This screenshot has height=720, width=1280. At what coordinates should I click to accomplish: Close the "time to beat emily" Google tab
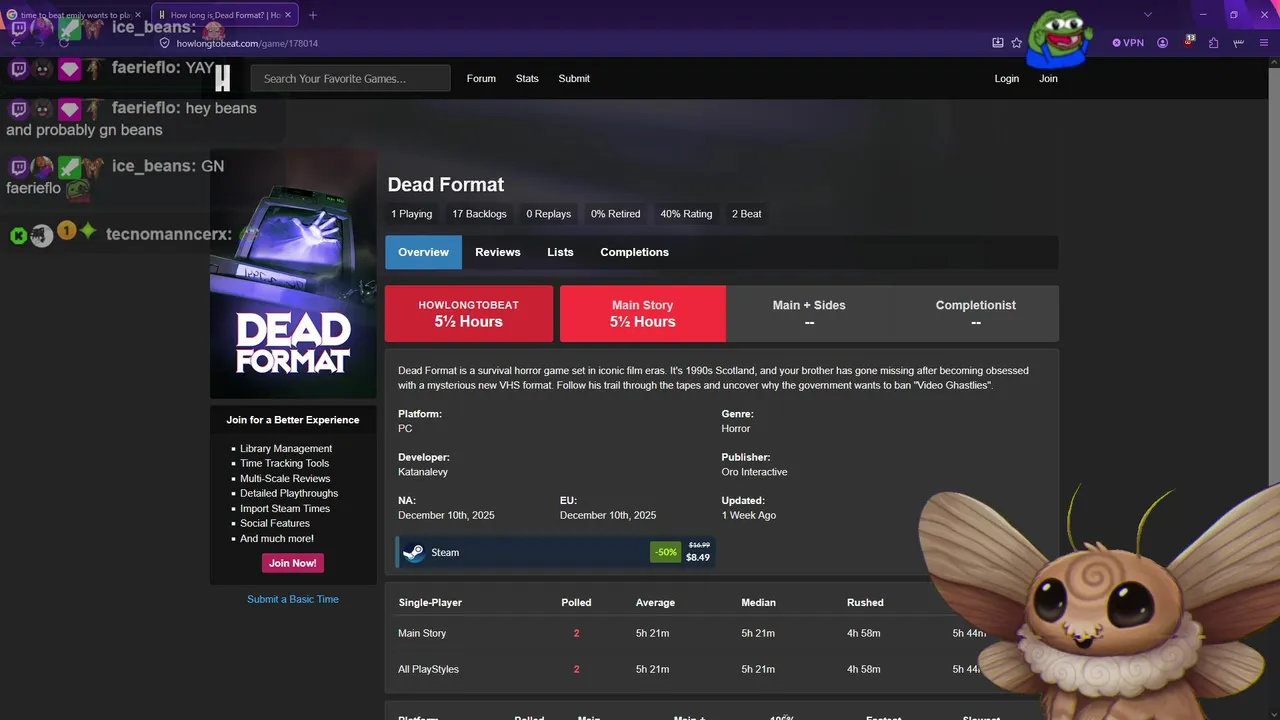[x=138, y=15]
